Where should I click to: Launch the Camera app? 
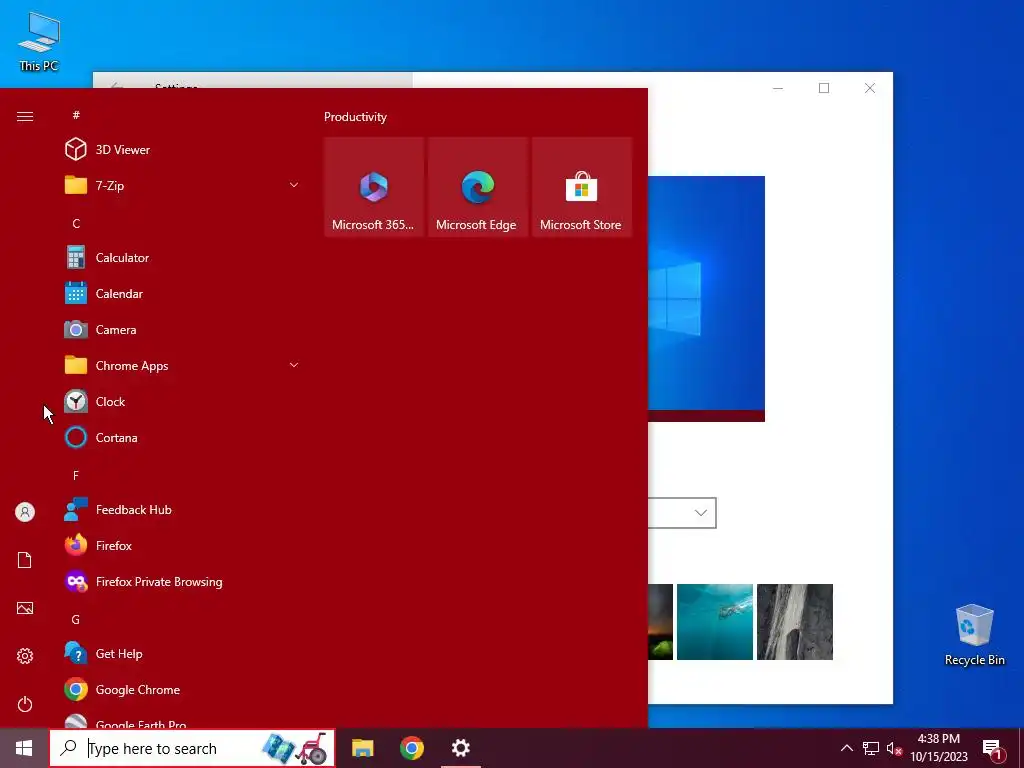[182, 329]
